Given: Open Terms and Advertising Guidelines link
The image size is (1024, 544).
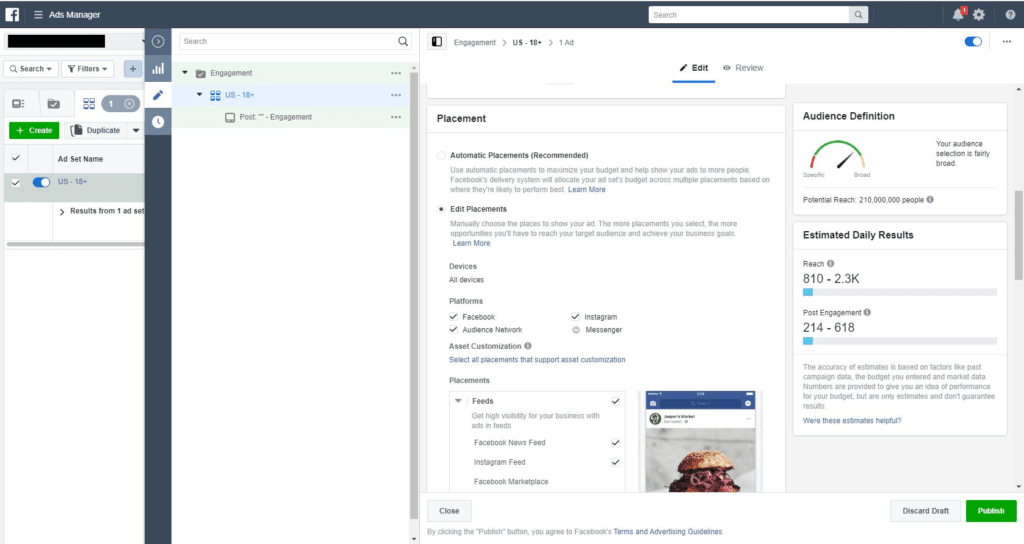Looking at the screenshot, I should click(667, 532).
